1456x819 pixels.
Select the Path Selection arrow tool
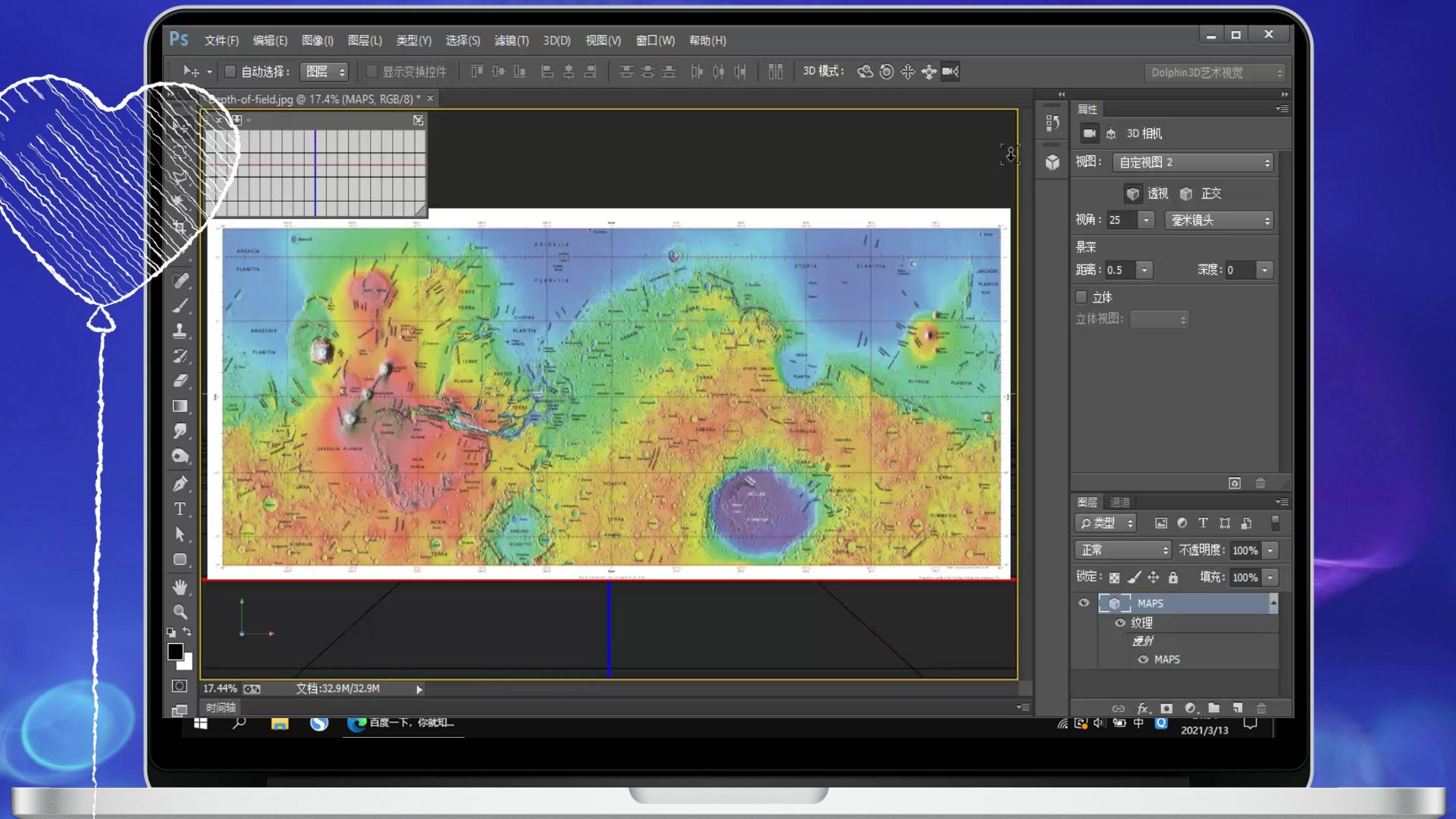pyautogui.click(x=180, y=535)
